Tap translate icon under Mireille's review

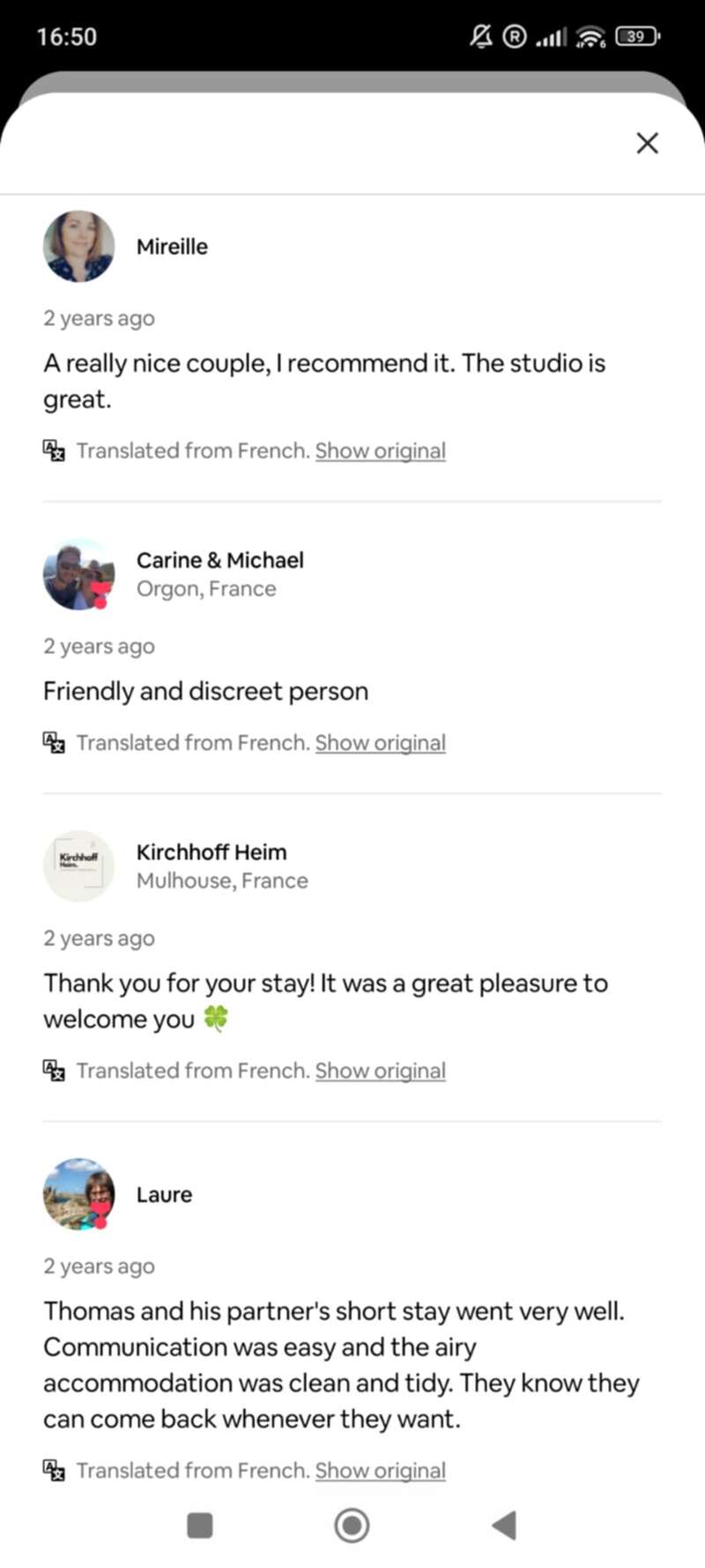[54, 450]
